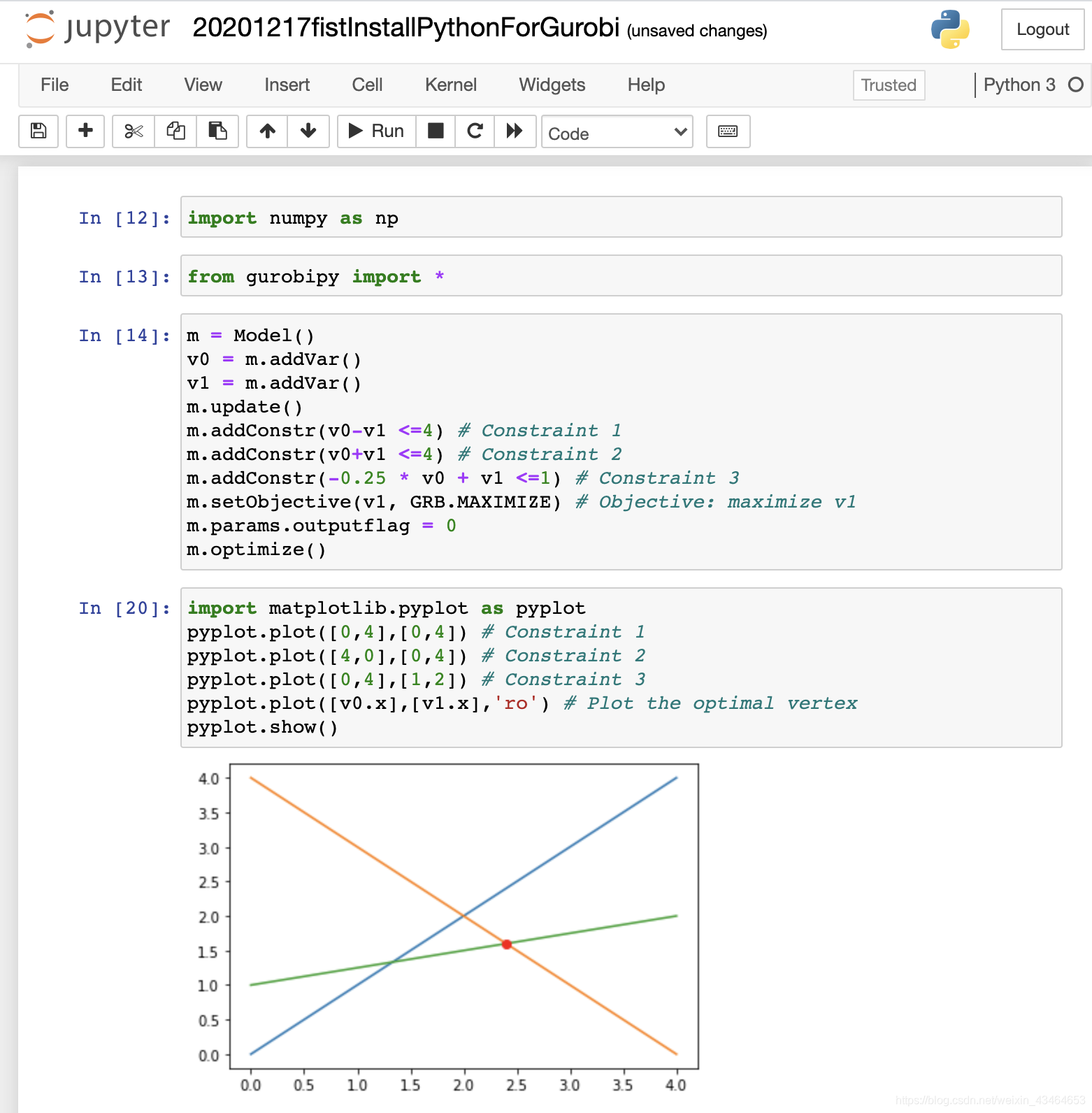The width and height of the screenshot is (1092, 1113).
Task: Open the Insert menu
Action: pos(287,85)
